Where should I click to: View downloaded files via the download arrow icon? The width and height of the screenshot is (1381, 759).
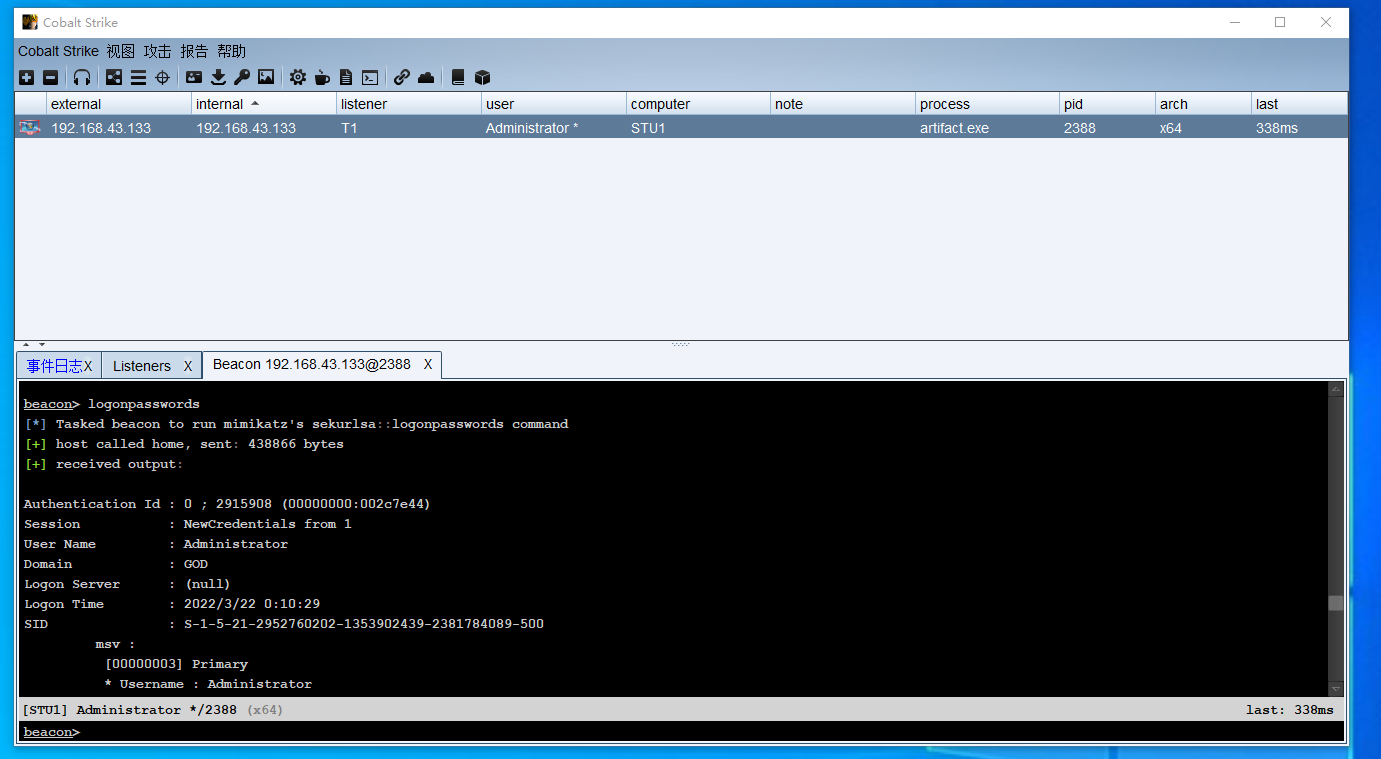point(218,77)
